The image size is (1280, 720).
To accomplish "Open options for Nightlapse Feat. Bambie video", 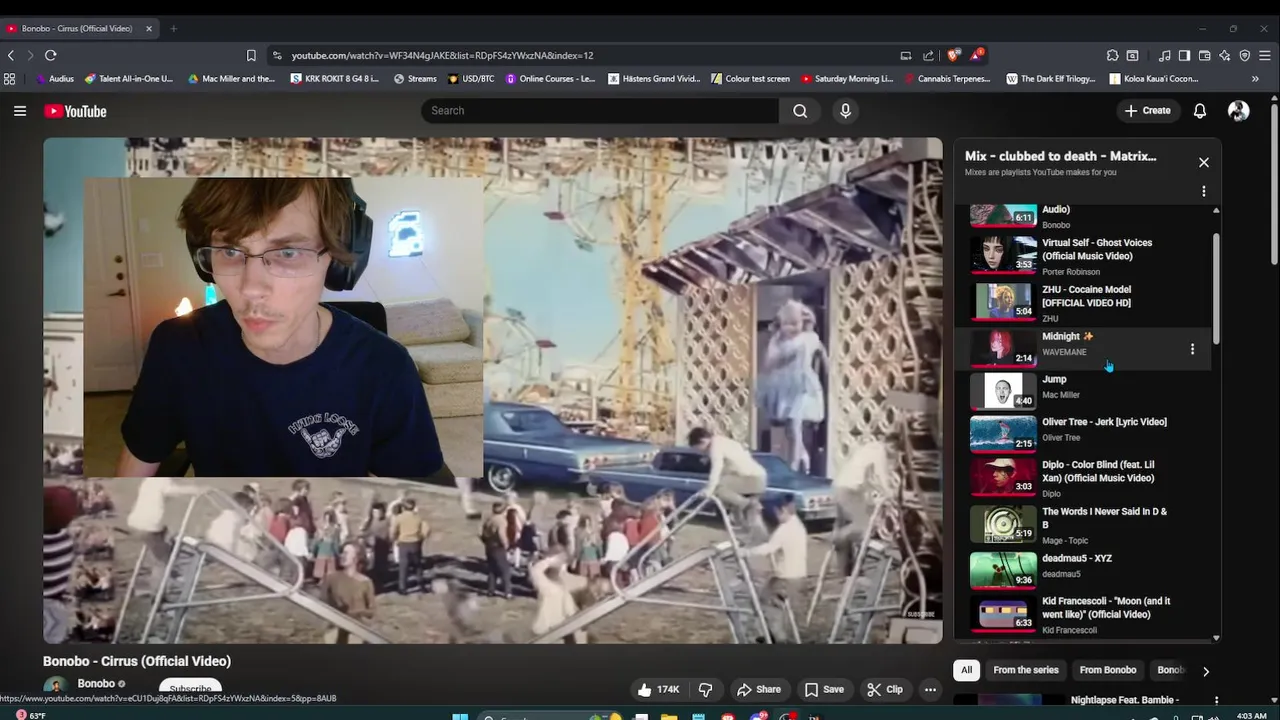I will point(1216,701).
